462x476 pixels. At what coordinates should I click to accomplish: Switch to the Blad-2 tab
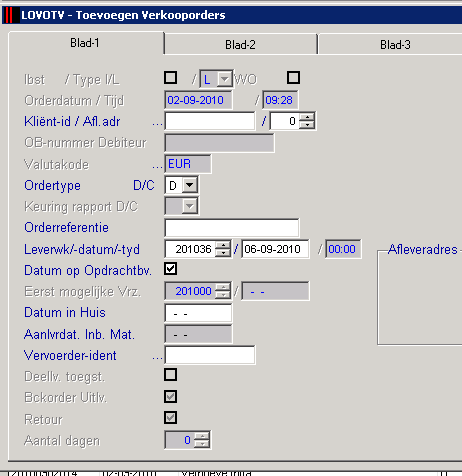(240, 44)
